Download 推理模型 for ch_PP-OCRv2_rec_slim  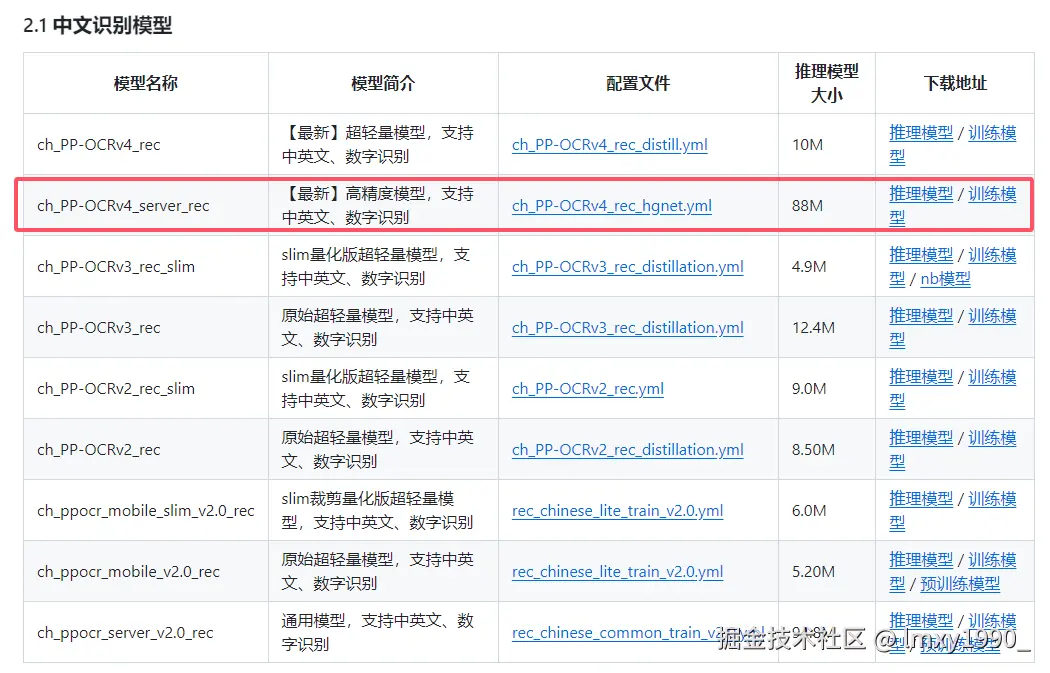tap(921, 376)
